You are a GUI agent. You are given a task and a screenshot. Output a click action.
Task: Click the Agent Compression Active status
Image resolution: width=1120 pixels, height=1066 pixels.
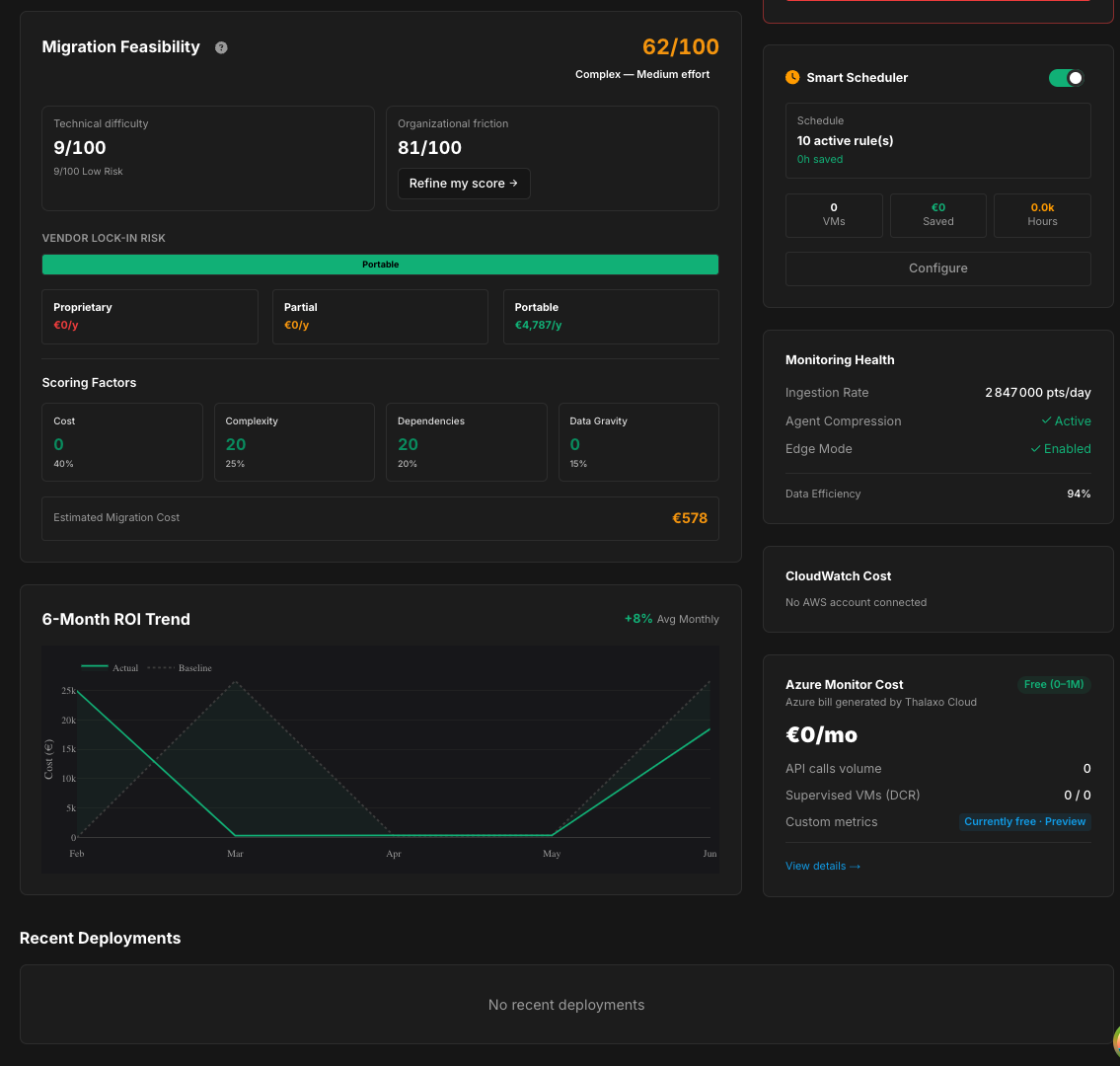1066,421
